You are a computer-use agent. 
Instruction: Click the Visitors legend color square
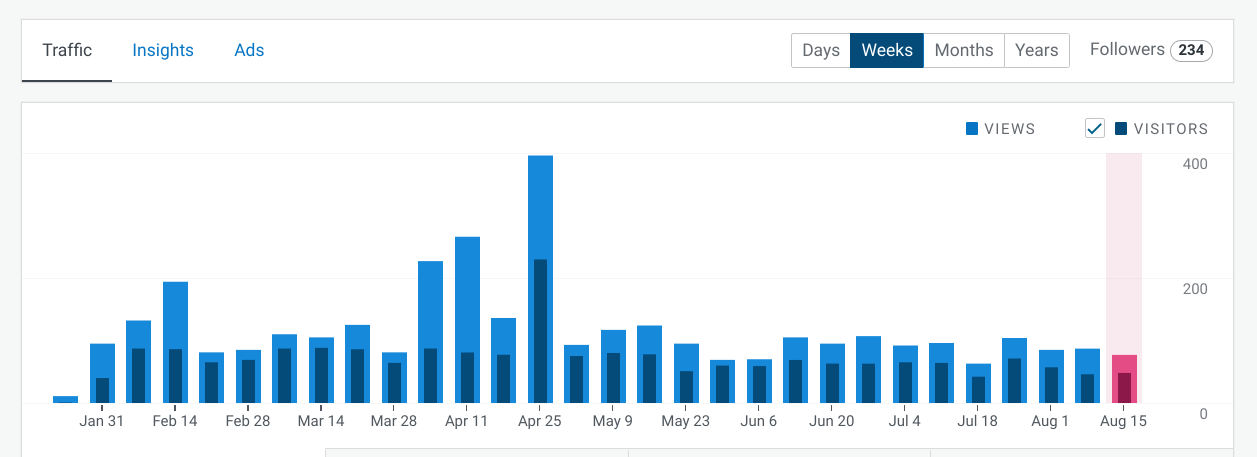click(1121, 128)
